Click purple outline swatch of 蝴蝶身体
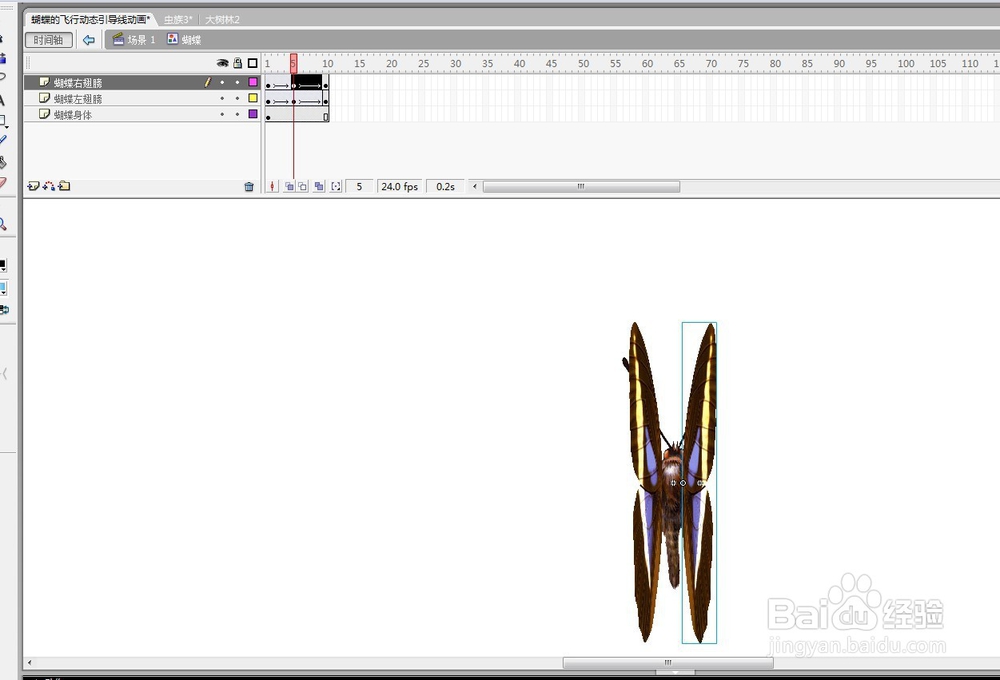The image size is (1000, 680). point(253,114)
